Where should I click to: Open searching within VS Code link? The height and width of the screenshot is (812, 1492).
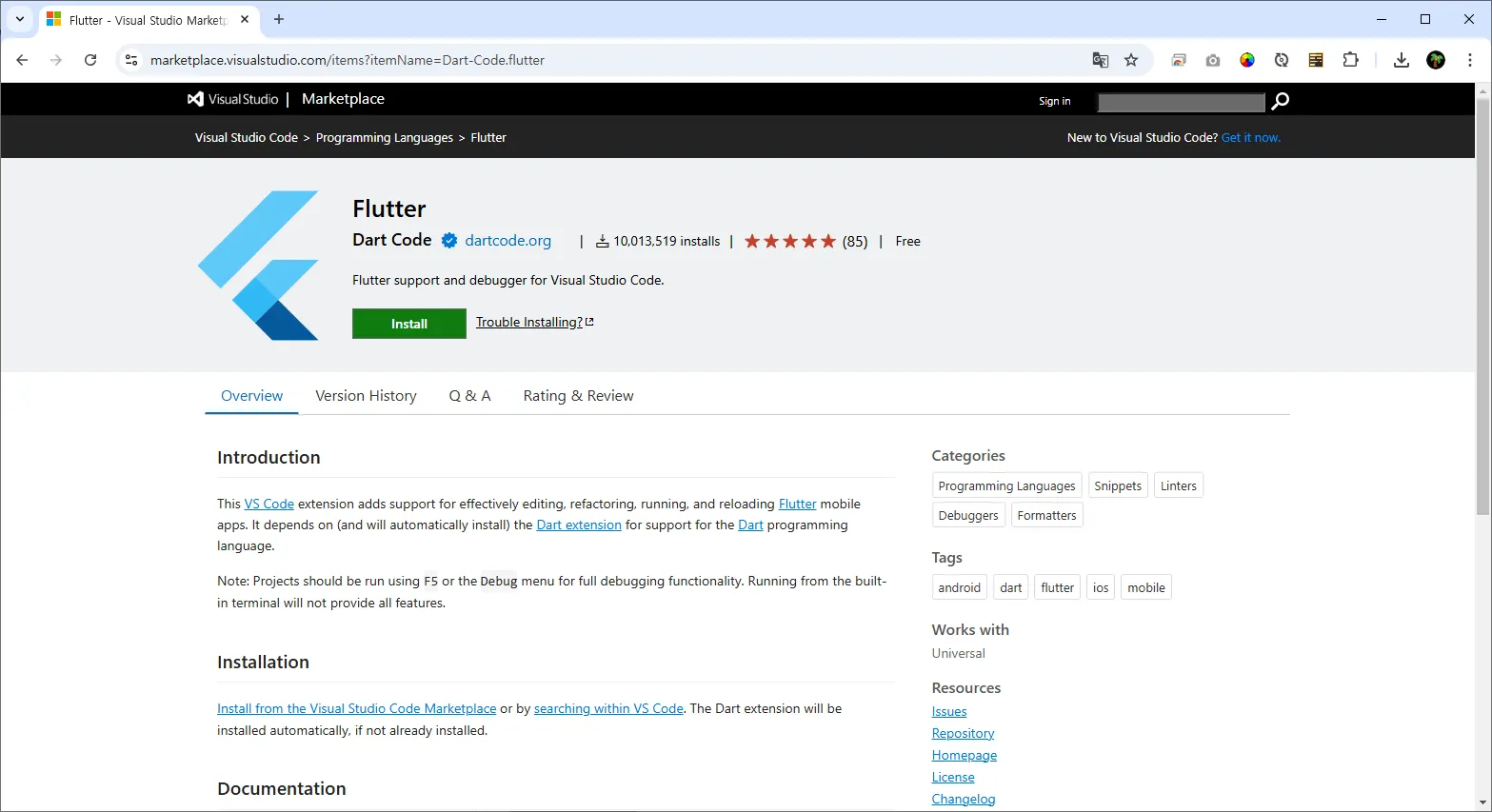coord(608,708)
